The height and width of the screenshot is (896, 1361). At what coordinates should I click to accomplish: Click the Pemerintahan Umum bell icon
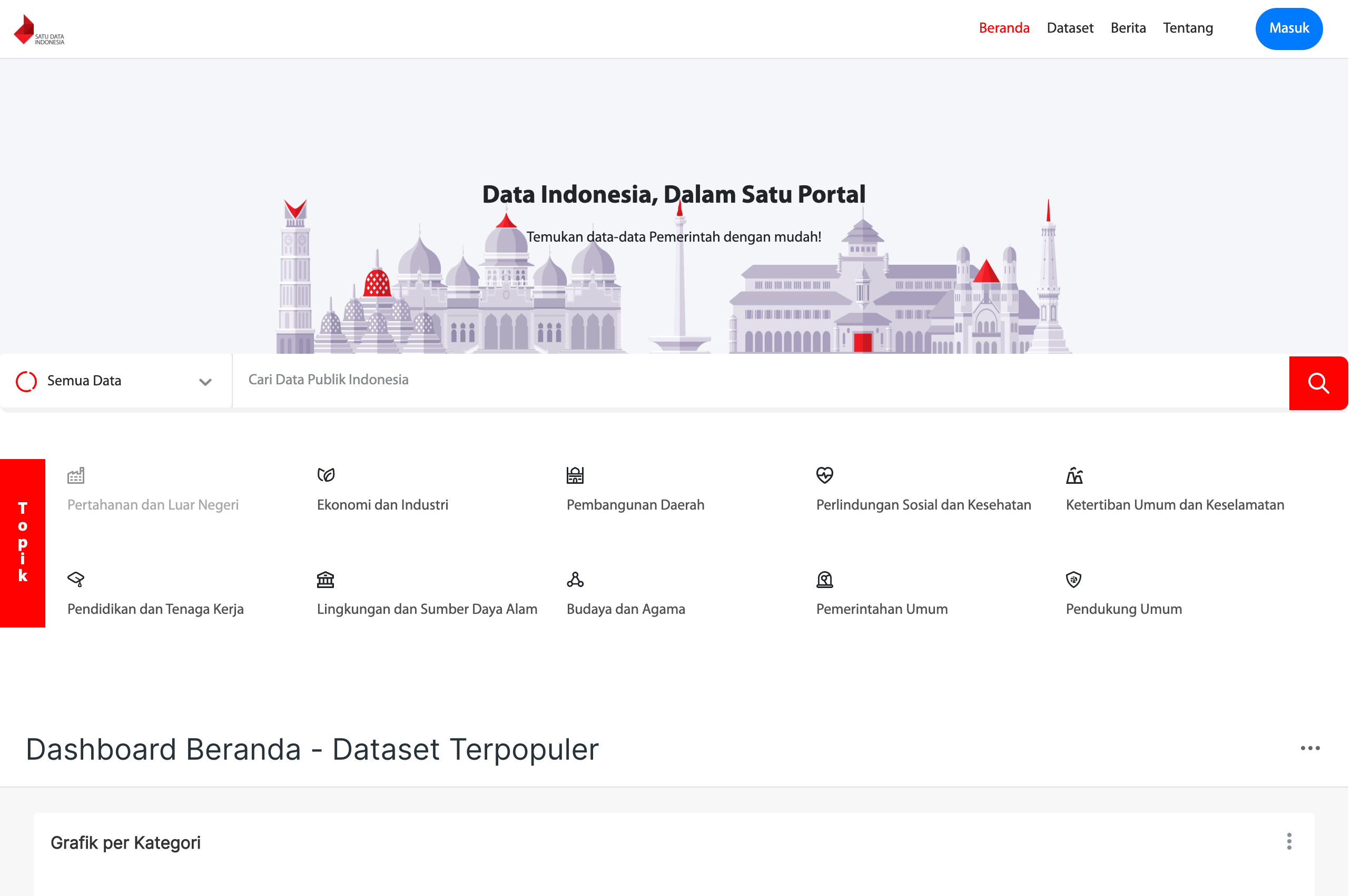coord(825,579)
